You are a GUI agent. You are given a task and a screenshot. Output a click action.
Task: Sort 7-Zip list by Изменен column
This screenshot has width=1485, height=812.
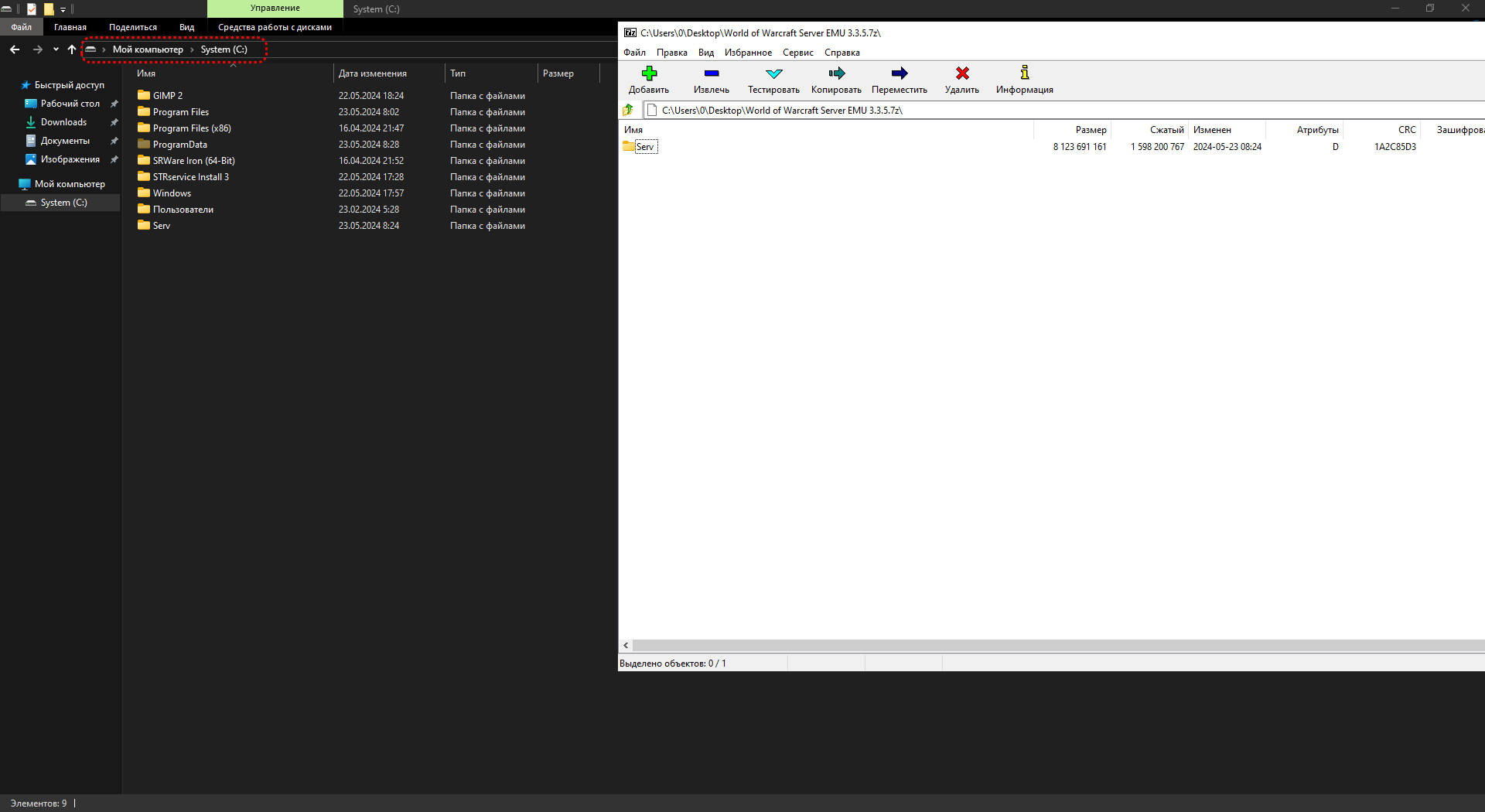[x=1227, y=130]
